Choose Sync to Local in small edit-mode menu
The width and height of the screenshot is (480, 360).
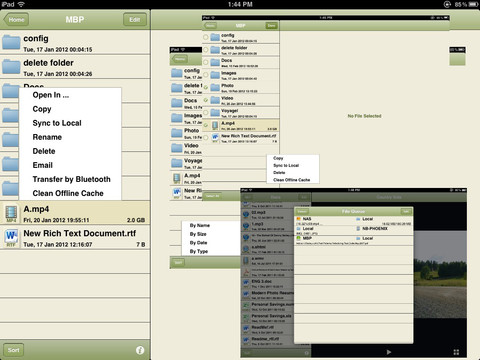point(286,165)
